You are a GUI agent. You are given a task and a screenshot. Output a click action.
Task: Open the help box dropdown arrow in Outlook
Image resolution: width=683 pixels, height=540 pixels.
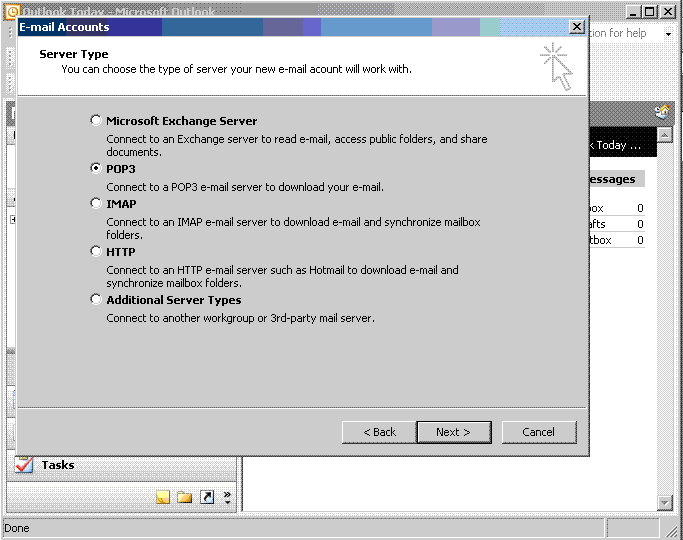coord(668,34)
